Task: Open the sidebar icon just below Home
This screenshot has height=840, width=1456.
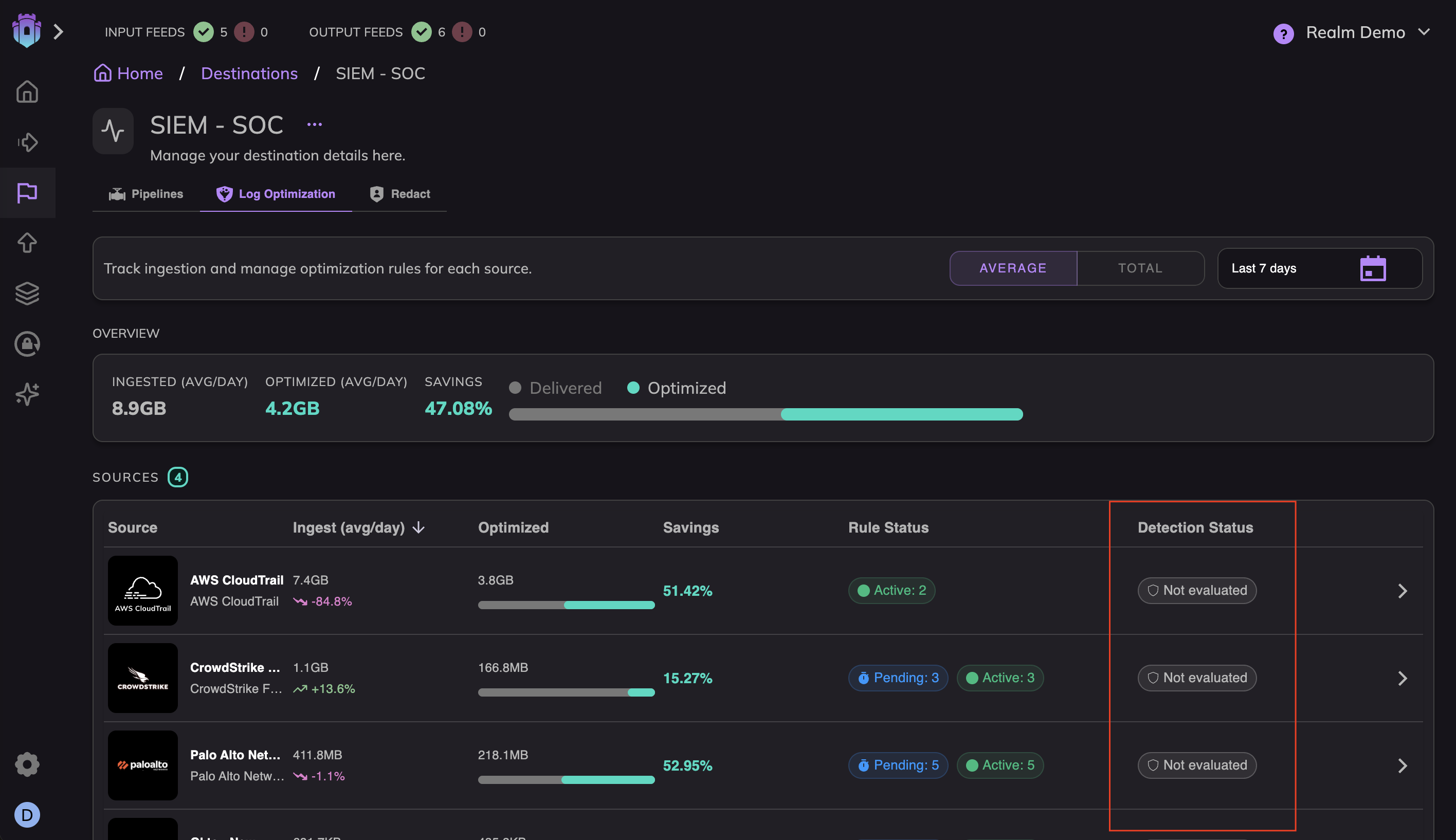Action: tap(27, 142)
